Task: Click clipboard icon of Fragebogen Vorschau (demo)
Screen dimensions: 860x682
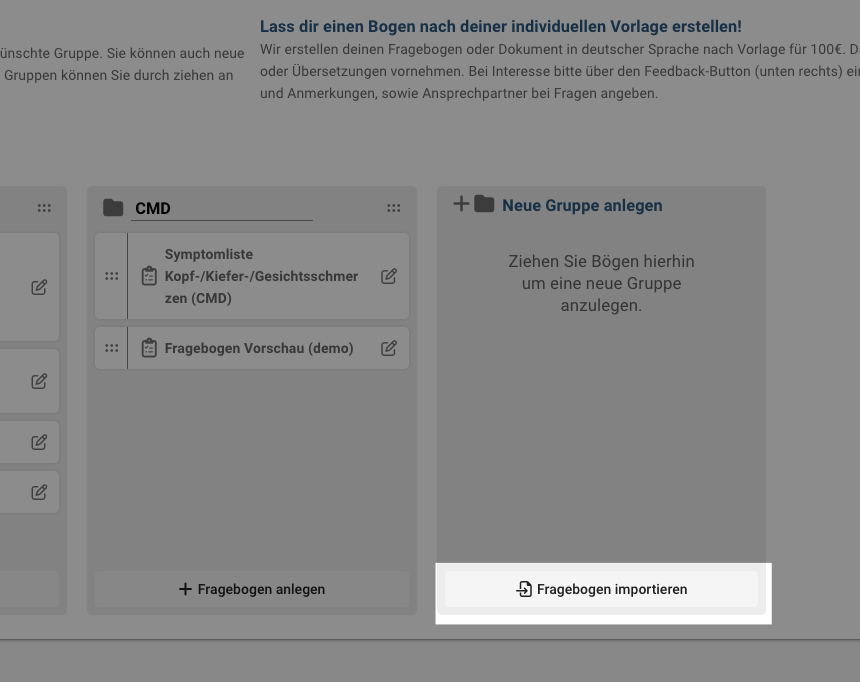Action: coord(149,348)
